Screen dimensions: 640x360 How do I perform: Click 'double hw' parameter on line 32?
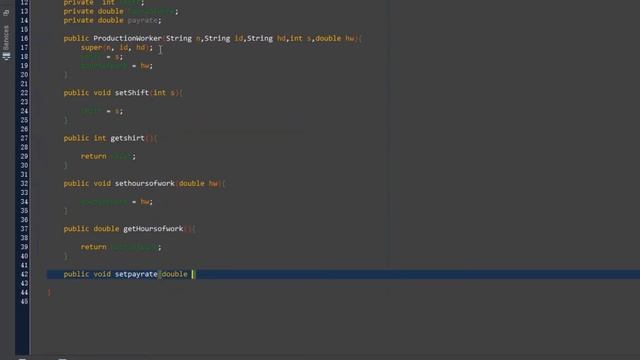click(x=198, y=184)
